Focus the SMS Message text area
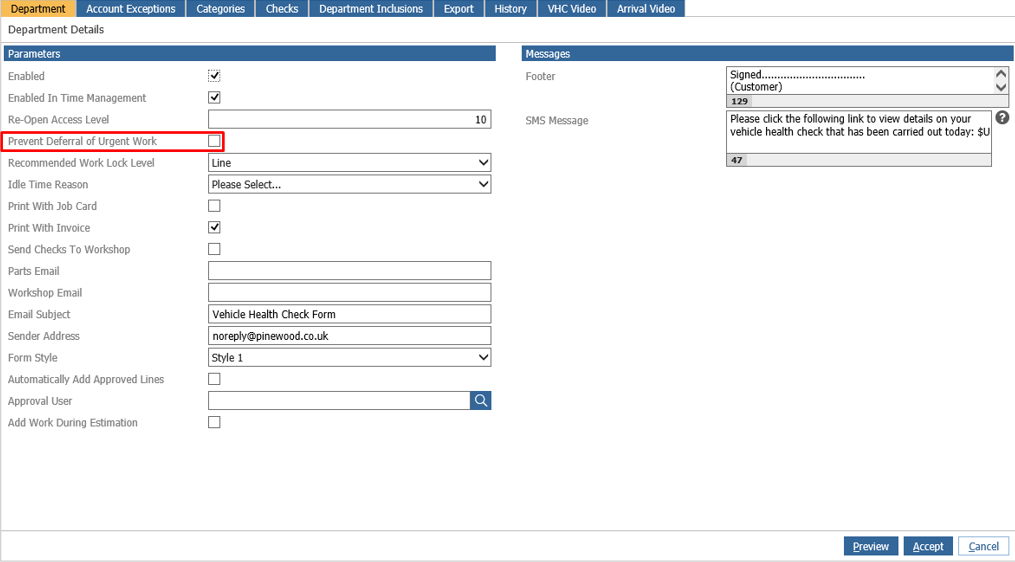Viewport: 1015px width, 562px height. coord(859,132)
